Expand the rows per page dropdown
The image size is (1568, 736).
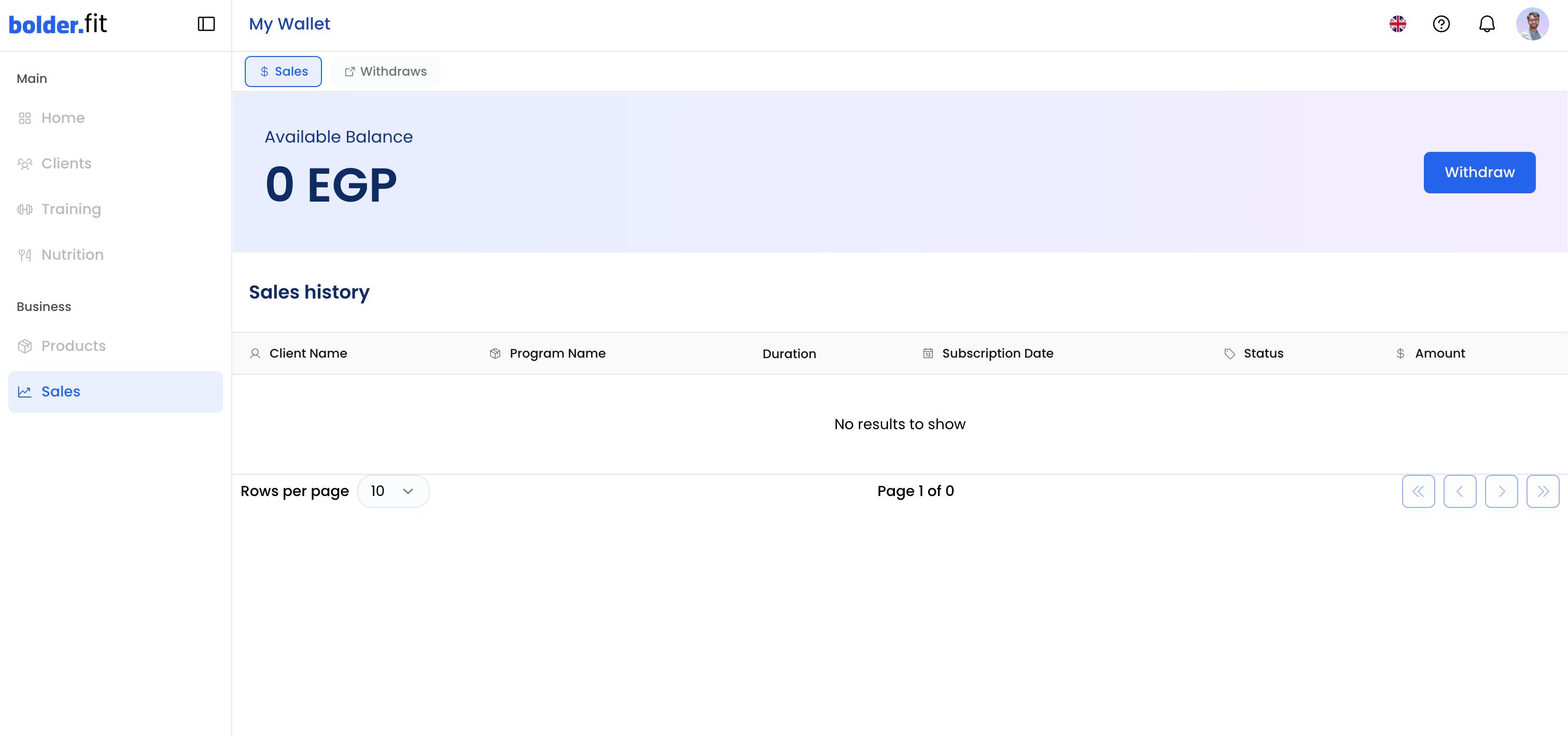point(393,491)
